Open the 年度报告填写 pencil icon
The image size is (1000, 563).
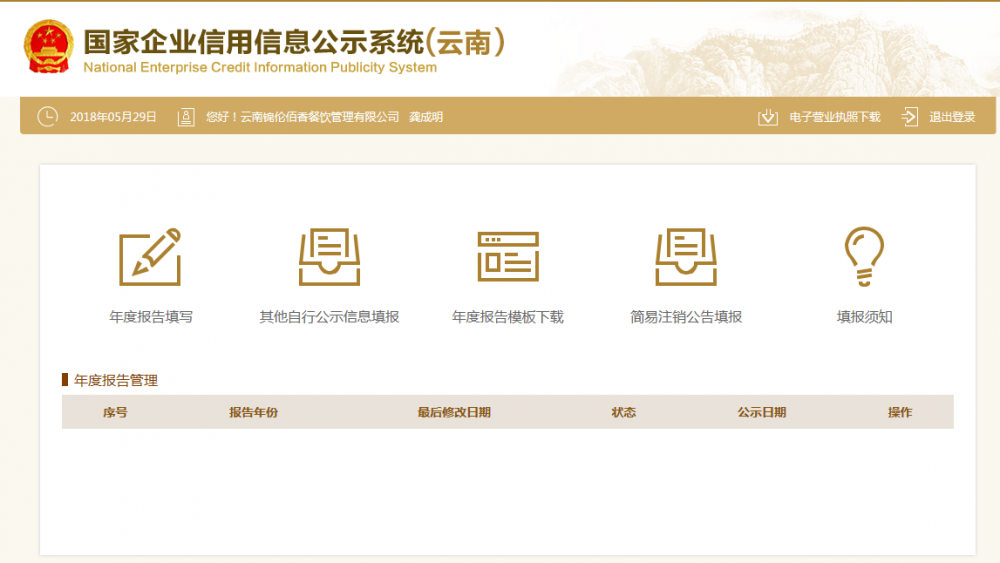[151, 256]
